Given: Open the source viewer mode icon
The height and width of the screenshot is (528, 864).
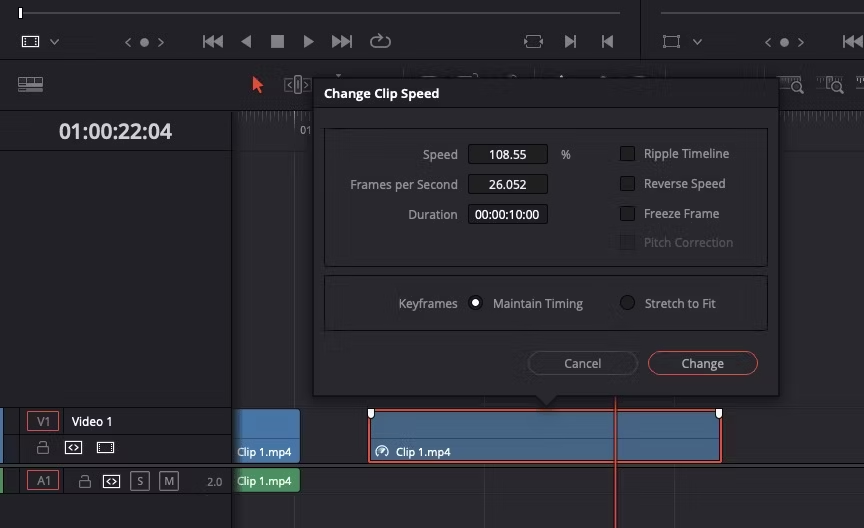Looking at the screenshot, I should coord(30,41).
